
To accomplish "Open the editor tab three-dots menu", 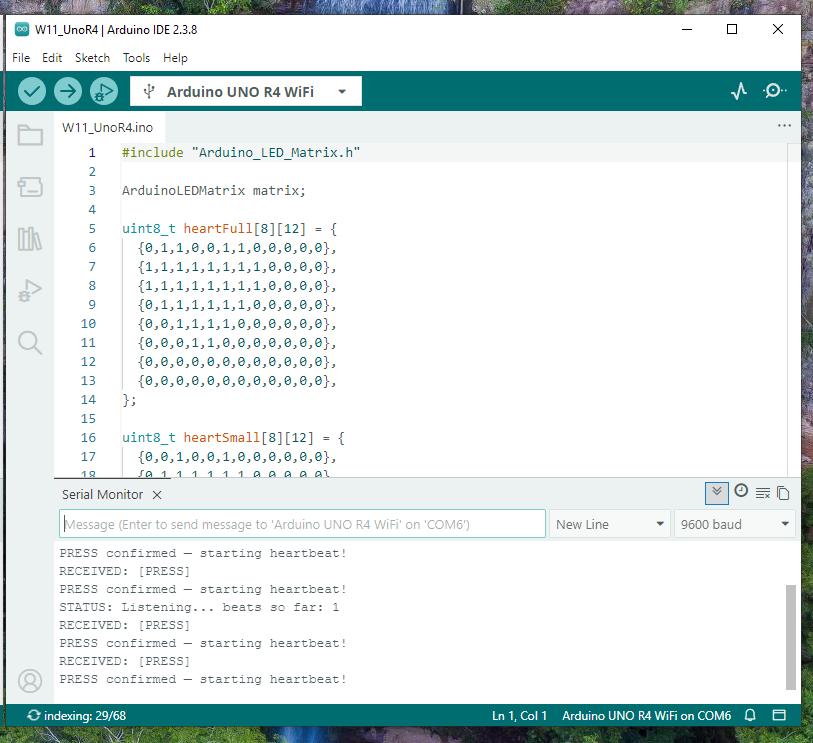I will (x=784, y=125).
